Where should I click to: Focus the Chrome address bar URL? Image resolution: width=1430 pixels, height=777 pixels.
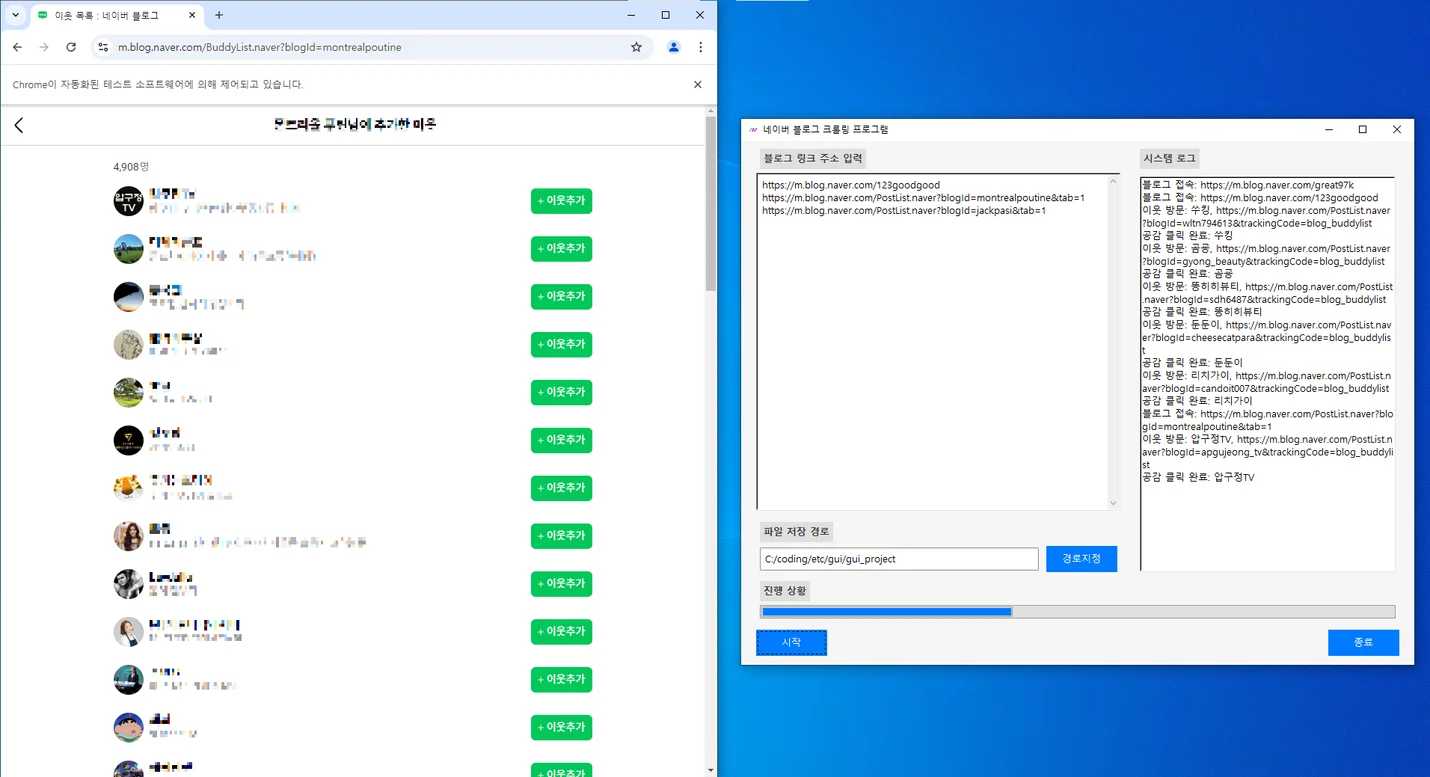[x=260, y=47]
